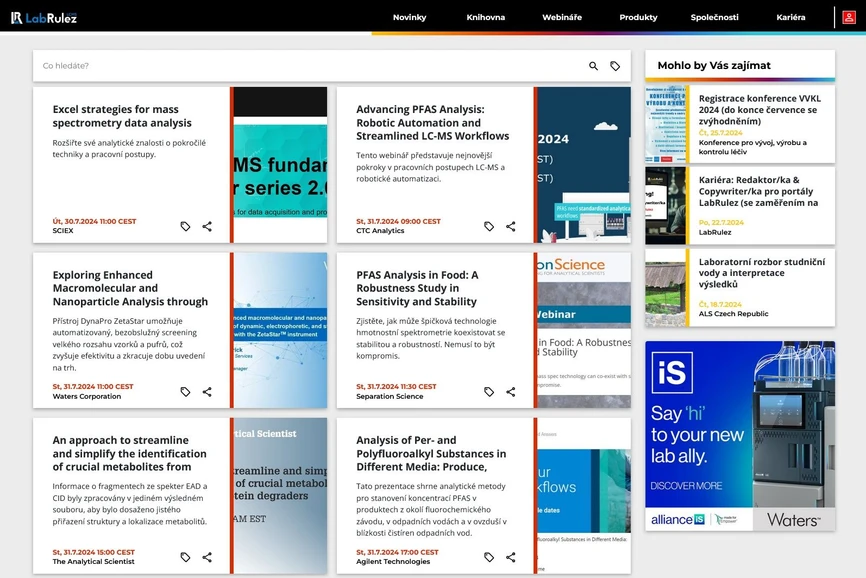This screenshot has height=578, width=866.
Task: Click the VVKL conference thumbnail image
Action: coord(666,124)
